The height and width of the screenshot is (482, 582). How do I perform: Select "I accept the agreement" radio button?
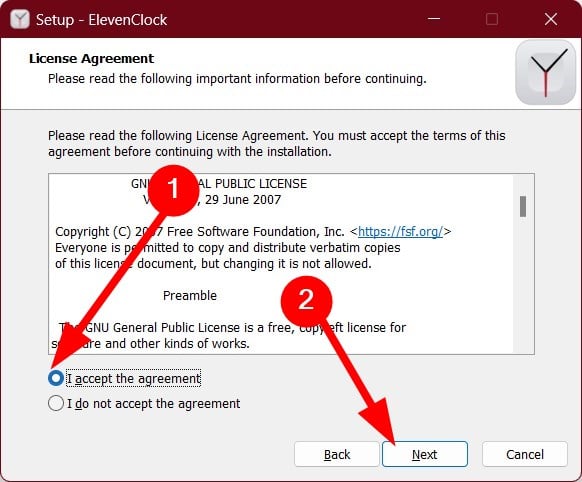56,378
